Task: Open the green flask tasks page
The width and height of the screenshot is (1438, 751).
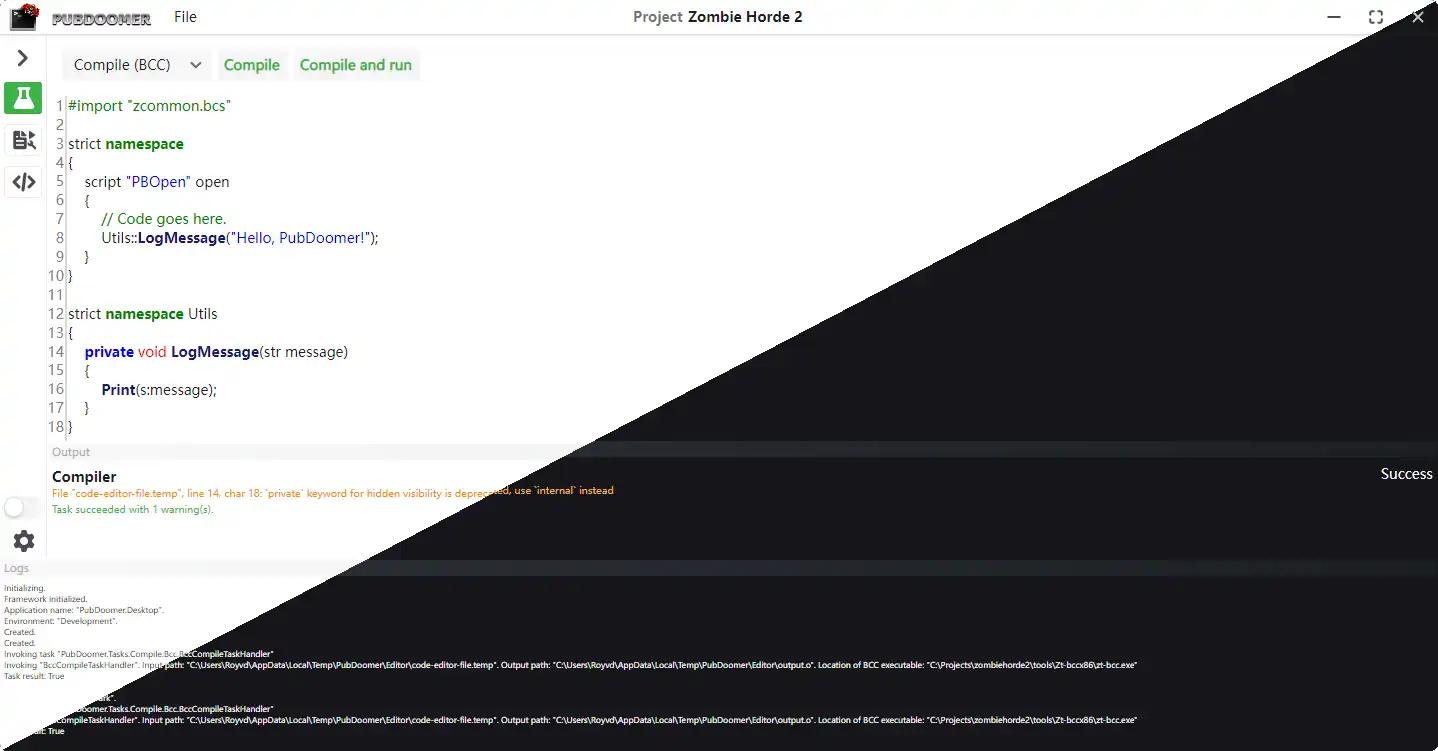Action: coord(23,98)
